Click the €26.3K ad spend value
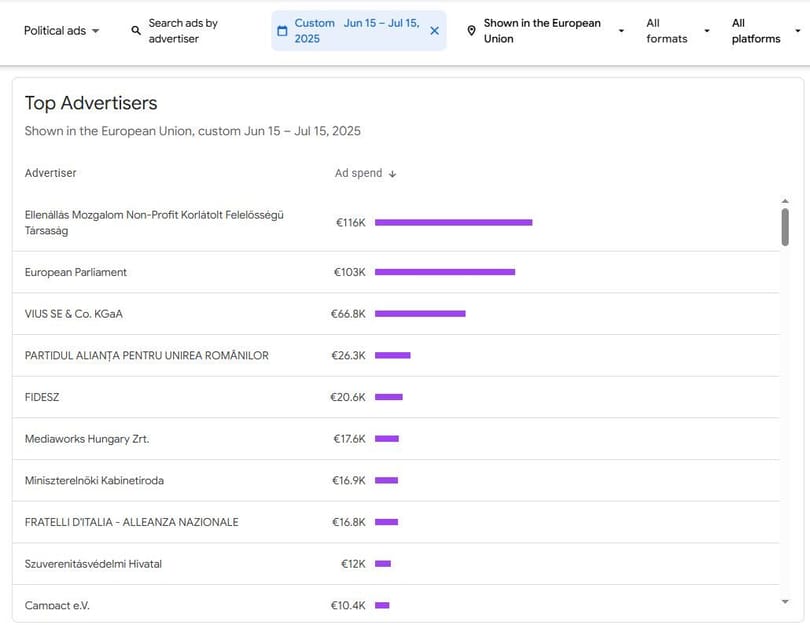 [348, 355]
